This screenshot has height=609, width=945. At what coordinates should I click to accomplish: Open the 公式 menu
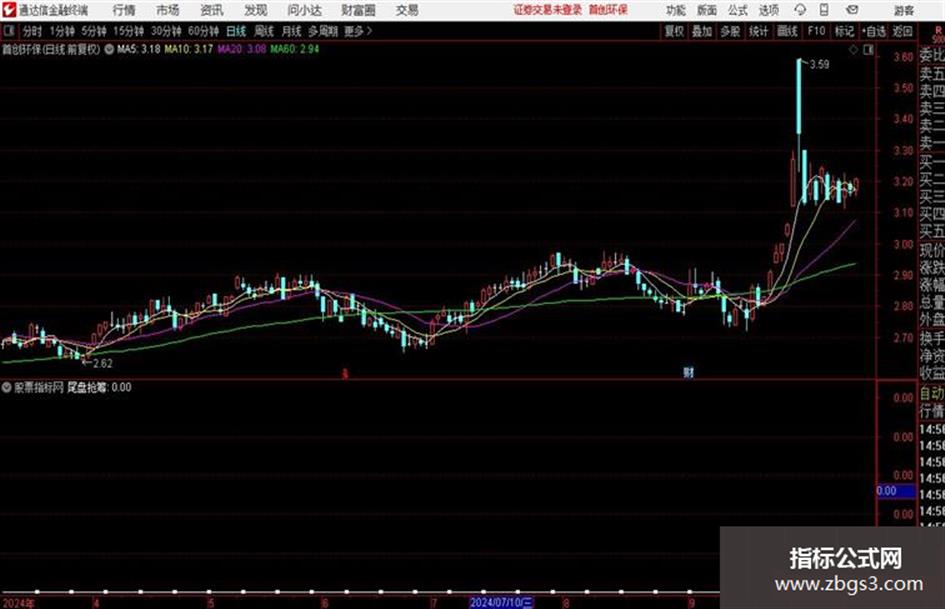tap(738, 10)
